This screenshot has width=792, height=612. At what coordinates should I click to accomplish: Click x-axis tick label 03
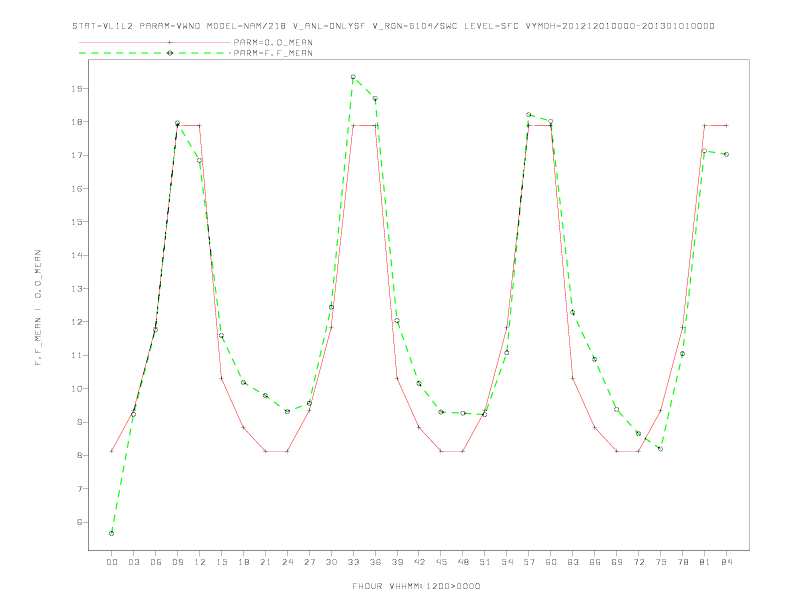133,562
